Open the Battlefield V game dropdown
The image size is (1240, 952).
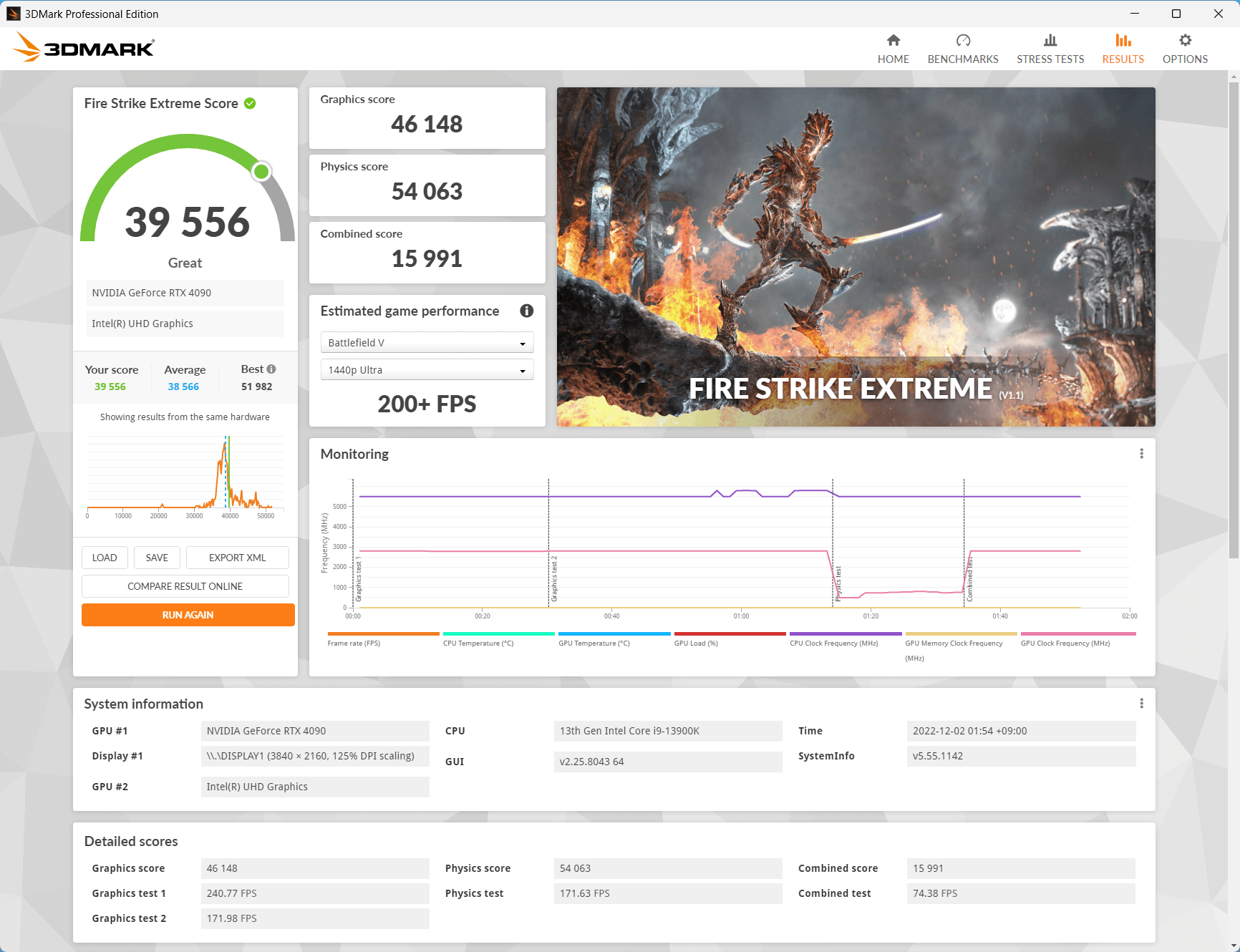coord(427,343)
